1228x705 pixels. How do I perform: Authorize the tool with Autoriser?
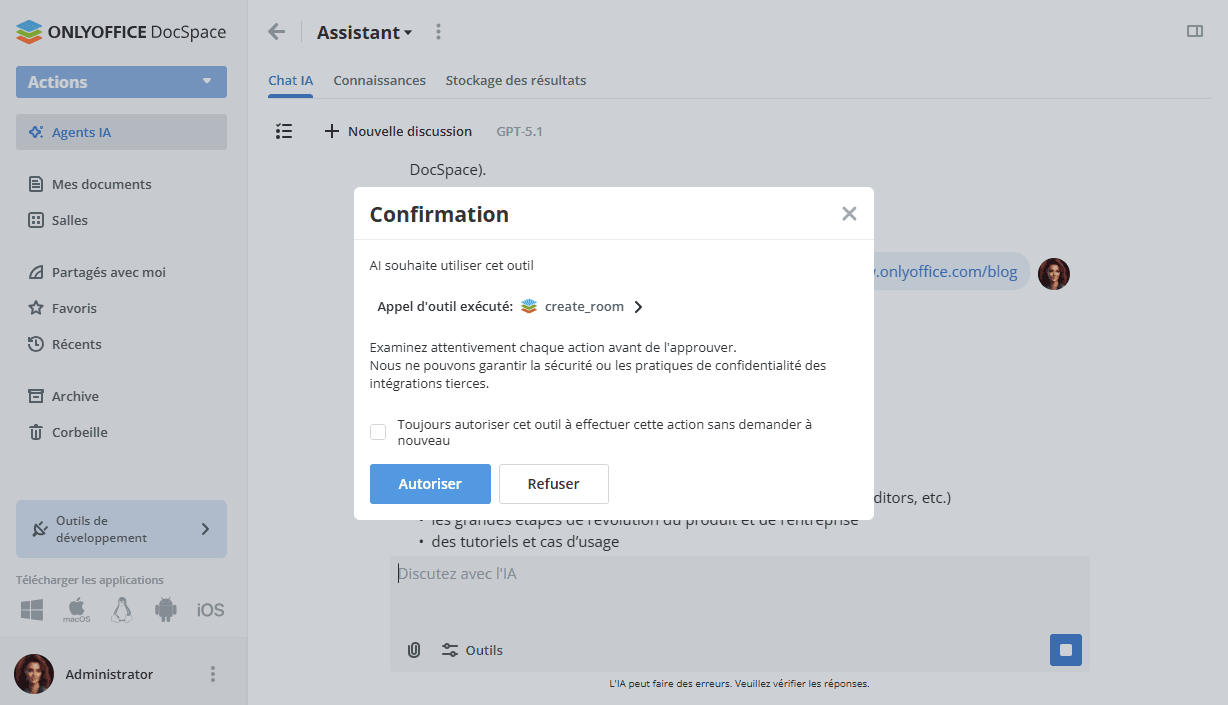click(x=430, y=483)
